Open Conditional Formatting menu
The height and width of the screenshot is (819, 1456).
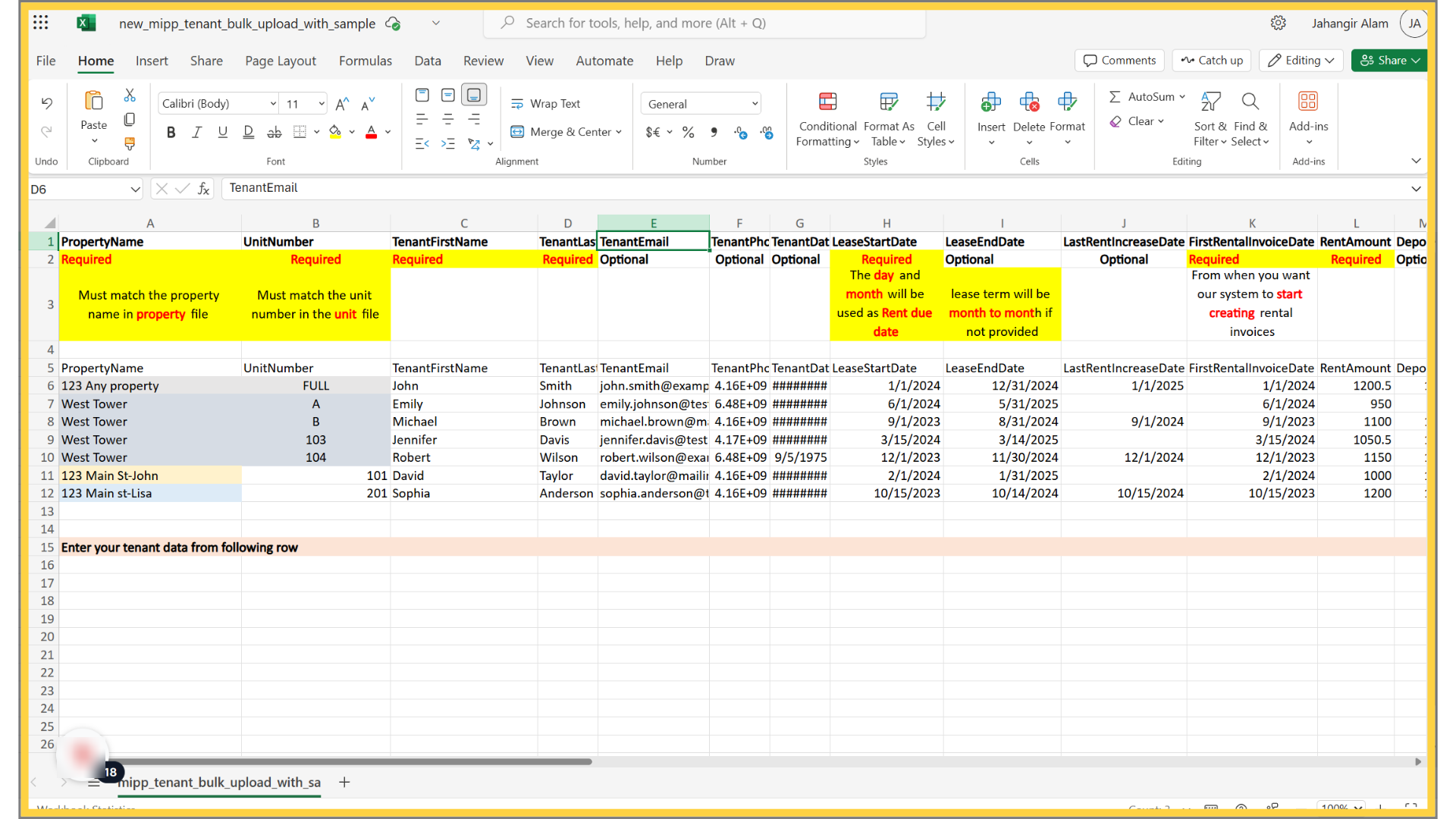click(828, 119)
